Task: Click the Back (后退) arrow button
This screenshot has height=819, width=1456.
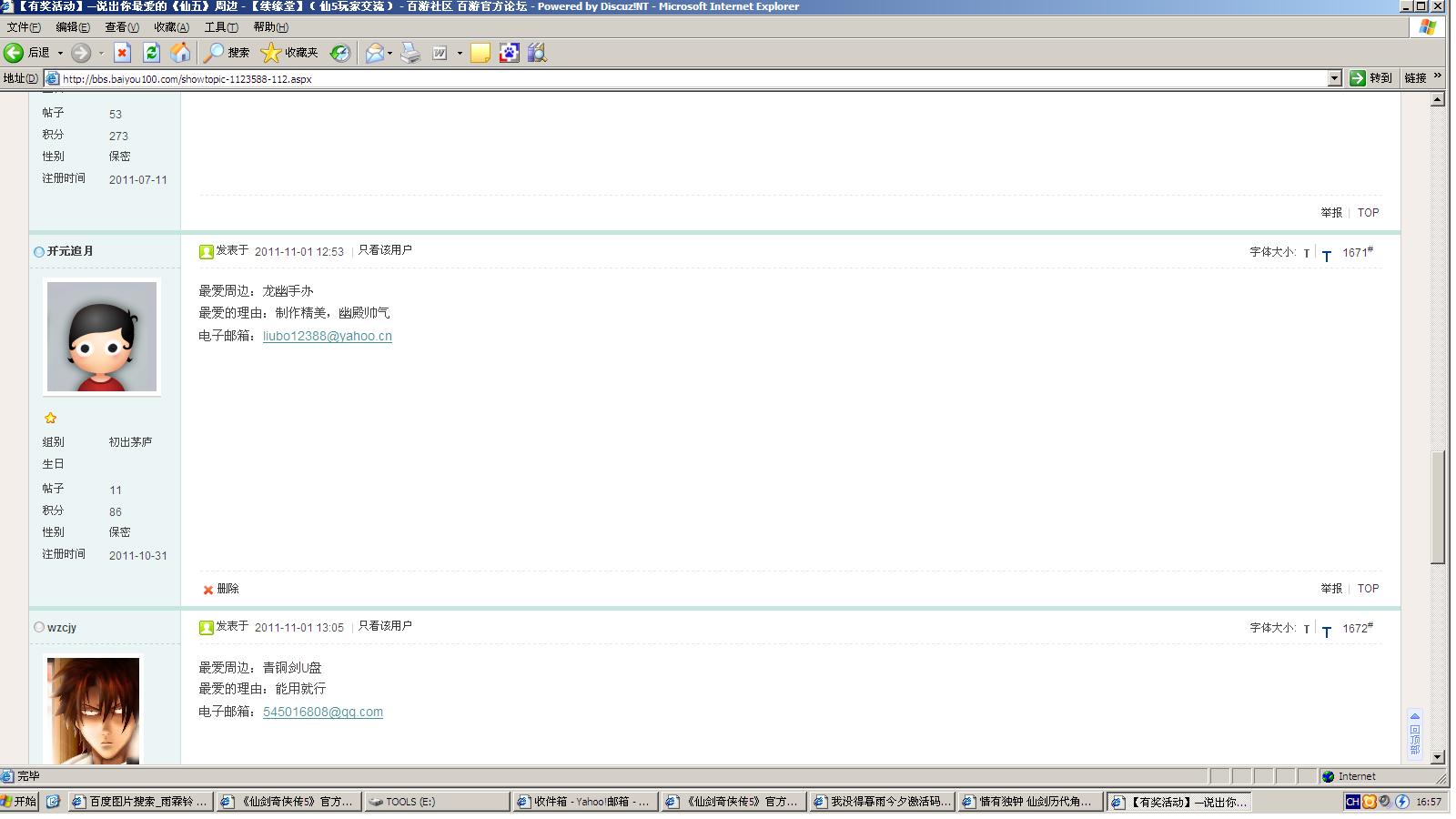Action: coord(26,53)
